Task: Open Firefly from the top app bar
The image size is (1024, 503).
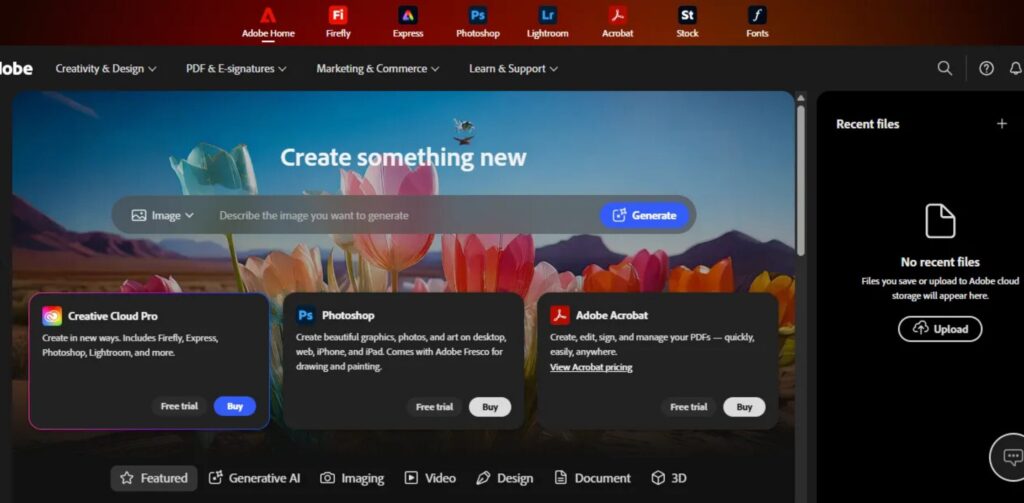Action: (x=338, y=16)
